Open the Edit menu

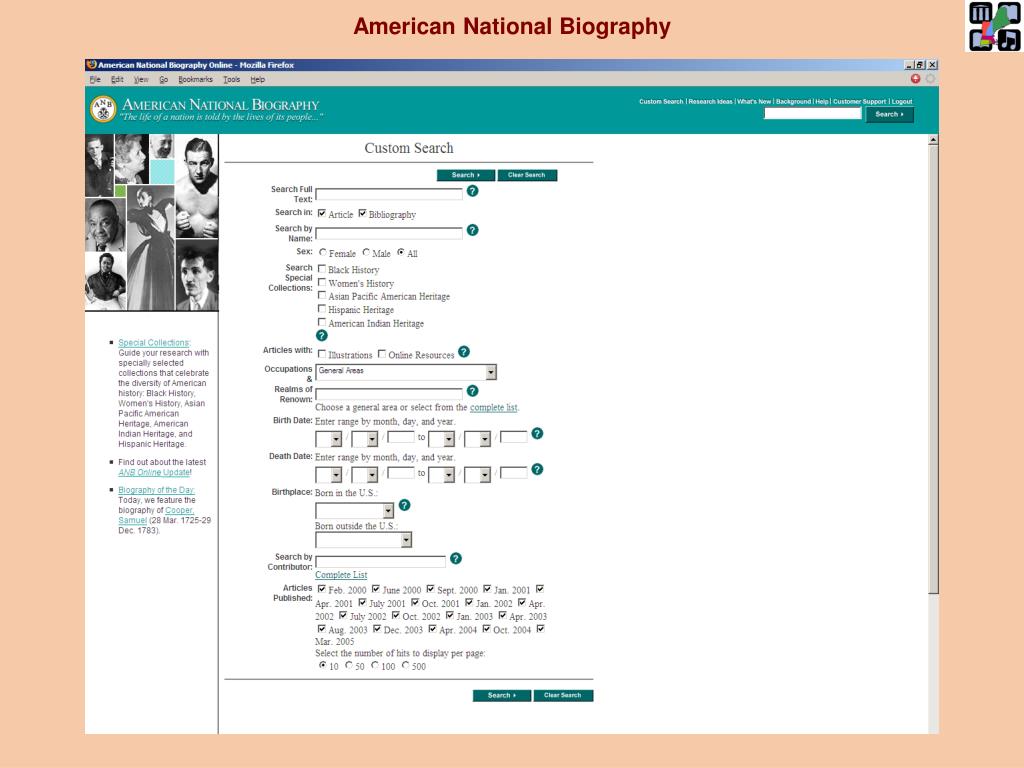(x=117, y=80)
